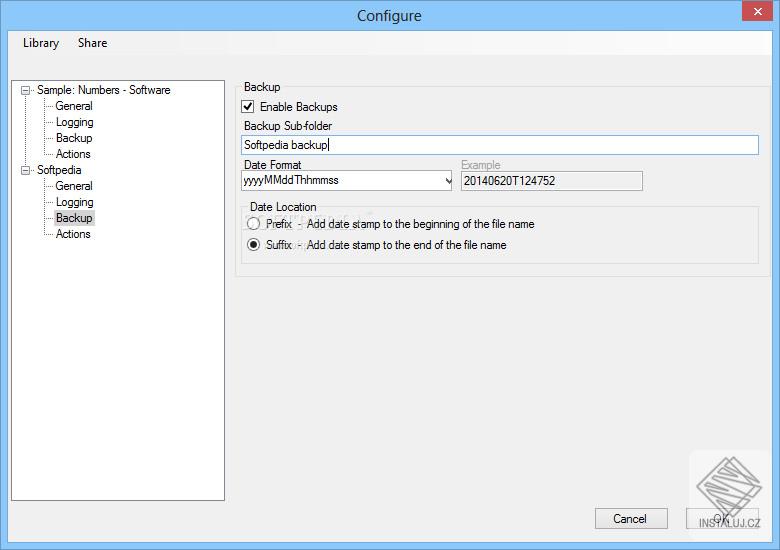This screenshot has width=780, height=550.
Task: Select the Suffix date location option
Action: [253, 245]
